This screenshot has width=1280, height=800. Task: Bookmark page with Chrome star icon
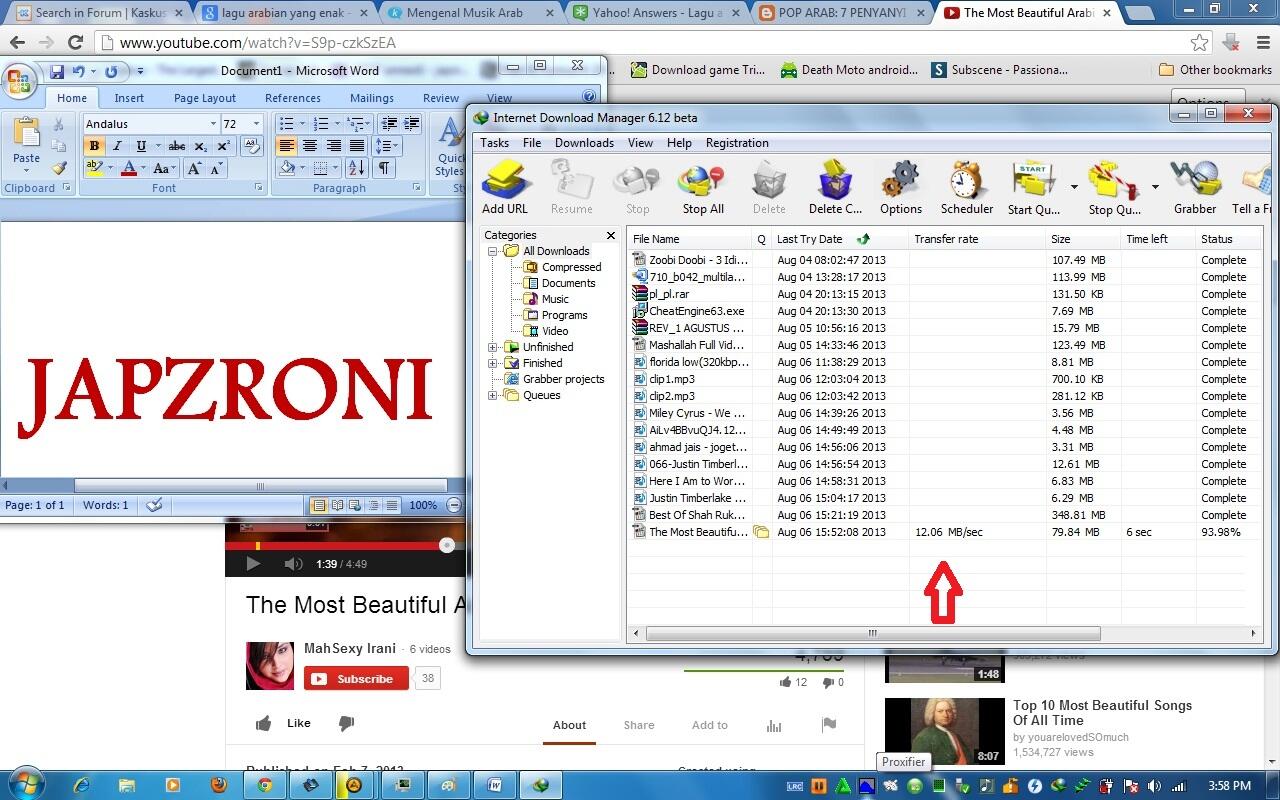(1199, 42)
